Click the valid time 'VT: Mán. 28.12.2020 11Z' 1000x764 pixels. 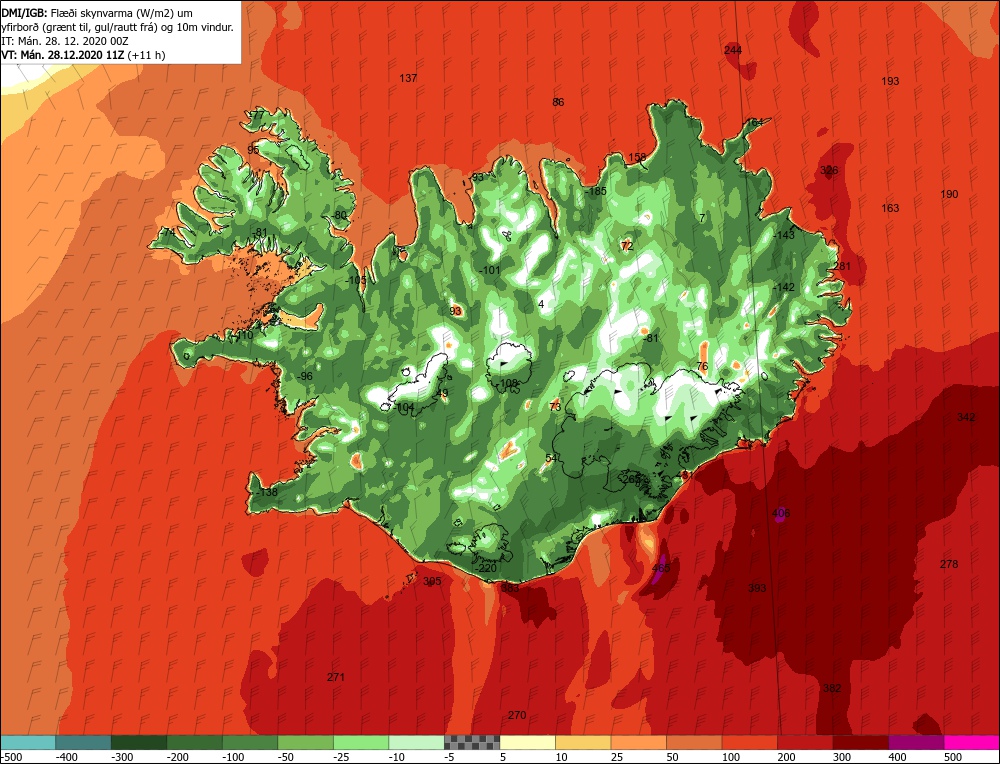(x=62, y=55)
